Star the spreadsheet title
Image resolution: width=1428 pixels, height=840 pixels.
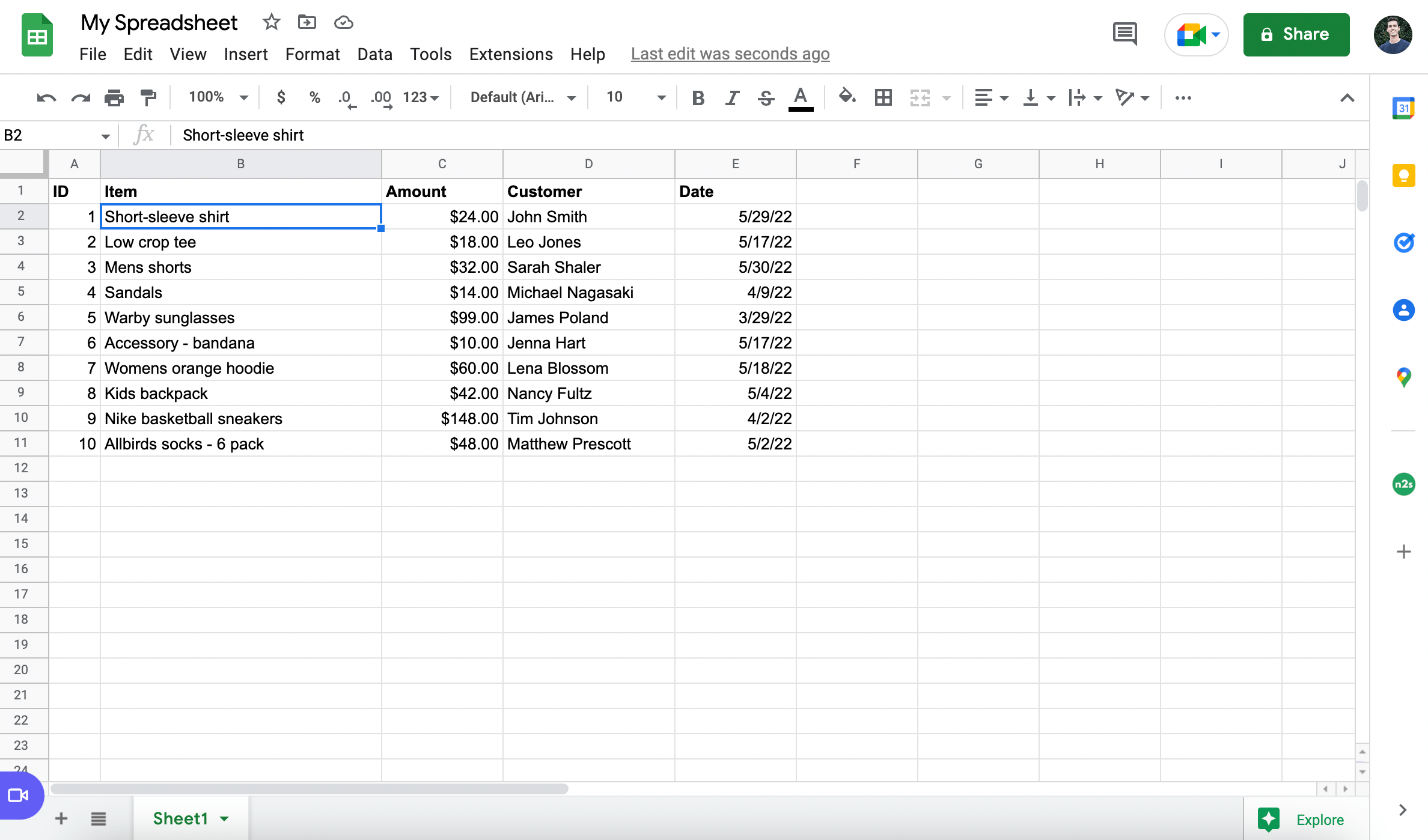pyautogui.click(x=271, y=23)
